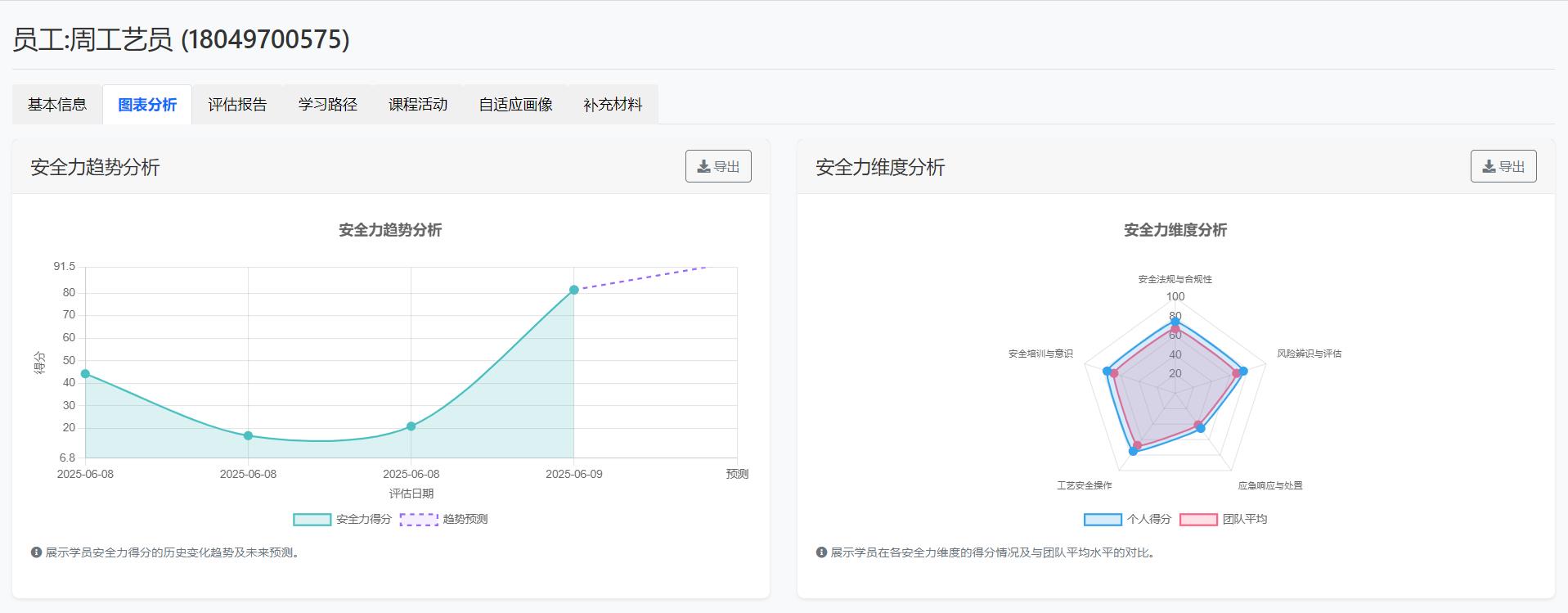Click the 100 radar scale label
Screen dimensions: 1568x613
tap(1175, 297)
